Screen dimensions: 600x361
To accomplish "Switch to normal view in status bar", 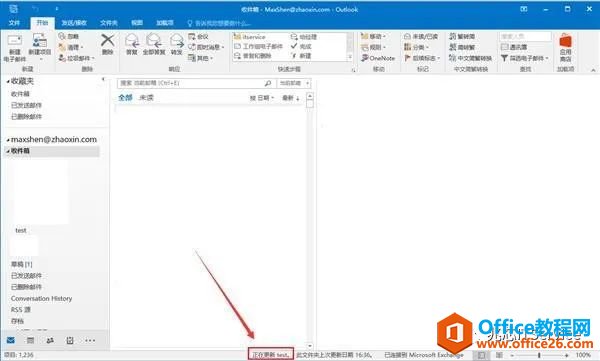I will pos(481,355).
